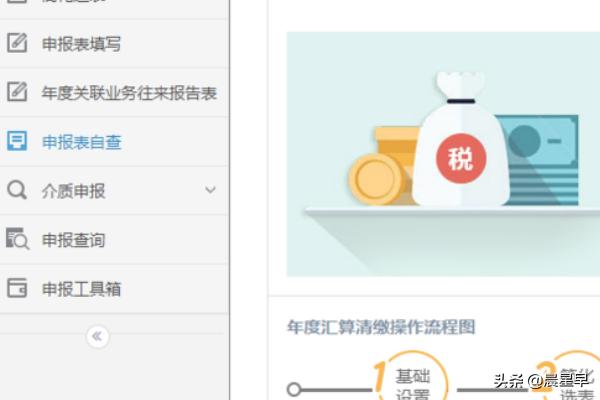Click the edit icon for 年度关联业务往来报告表
Image resolution: width=600 pixels, height=400 pixels.
(x=17, y=92)
